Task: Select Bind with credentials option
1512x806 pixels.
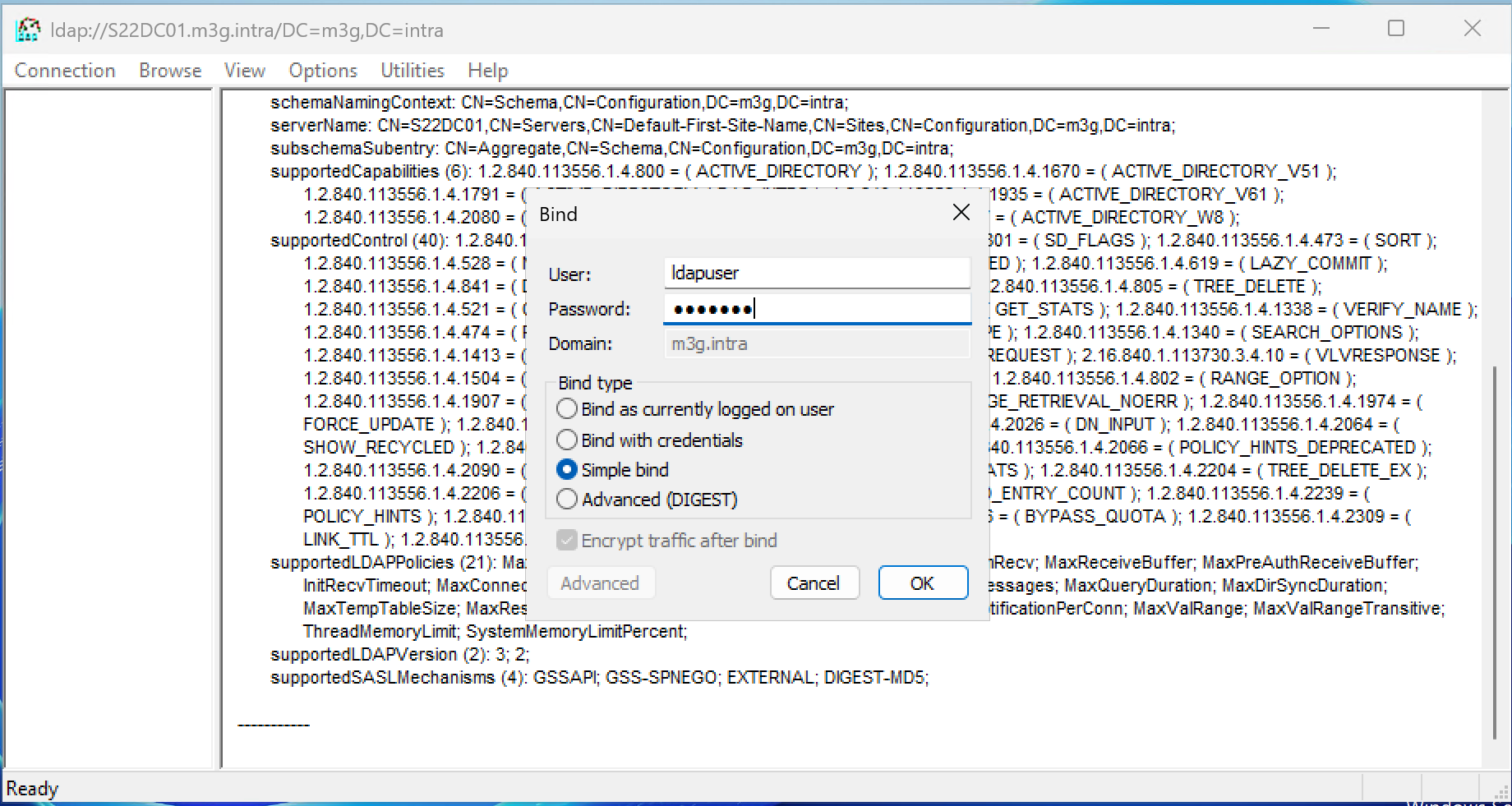Action: (x=567, y=440)
